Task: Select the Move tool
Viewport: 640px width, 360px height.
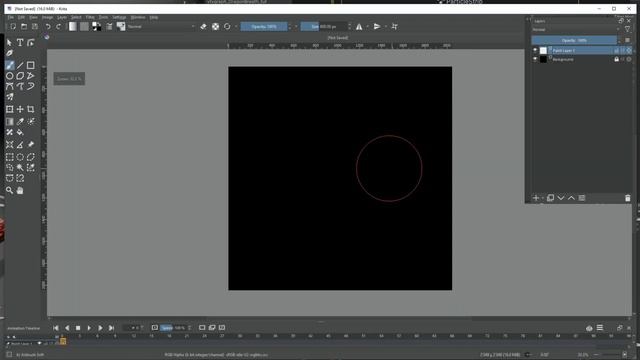Action: [x=20, y=109]
